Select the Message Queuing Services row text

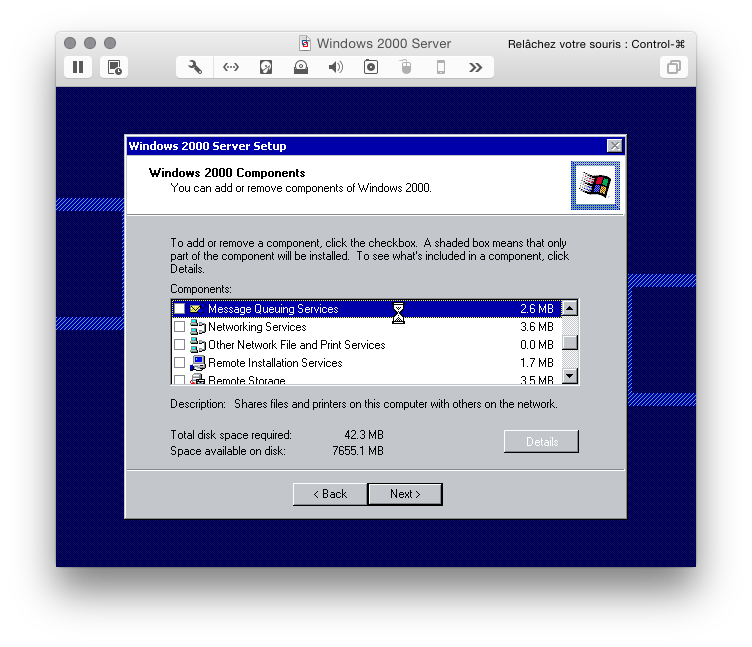pyautogui.click(x=273, y=309)
